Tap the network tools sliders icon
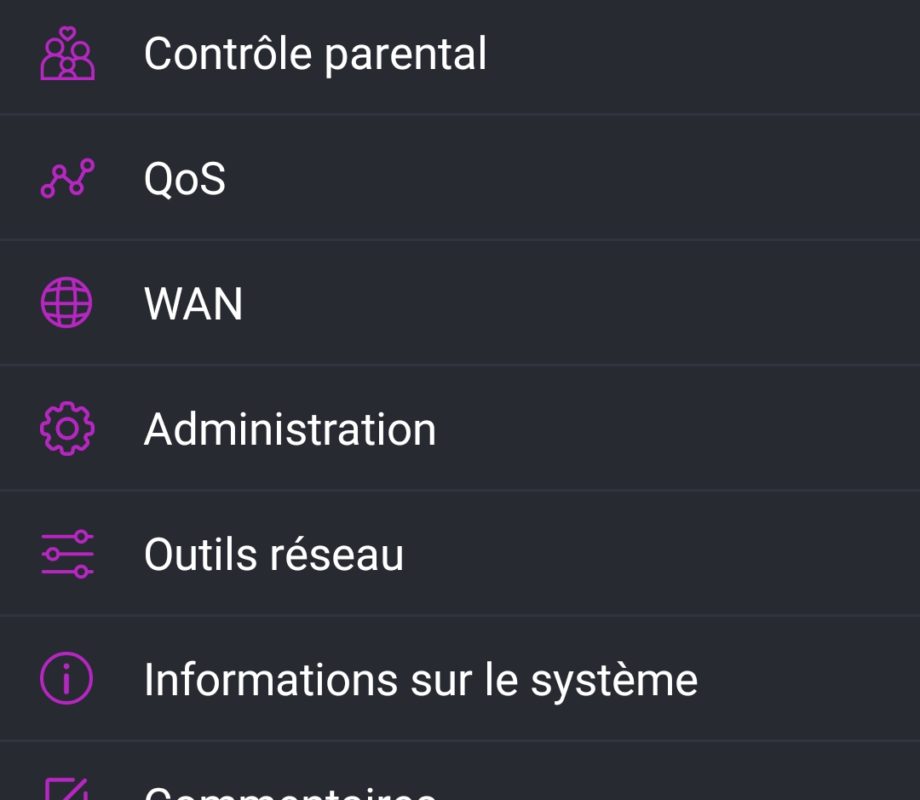This screenshot has width=920, height=800. (x=67, y=554)
